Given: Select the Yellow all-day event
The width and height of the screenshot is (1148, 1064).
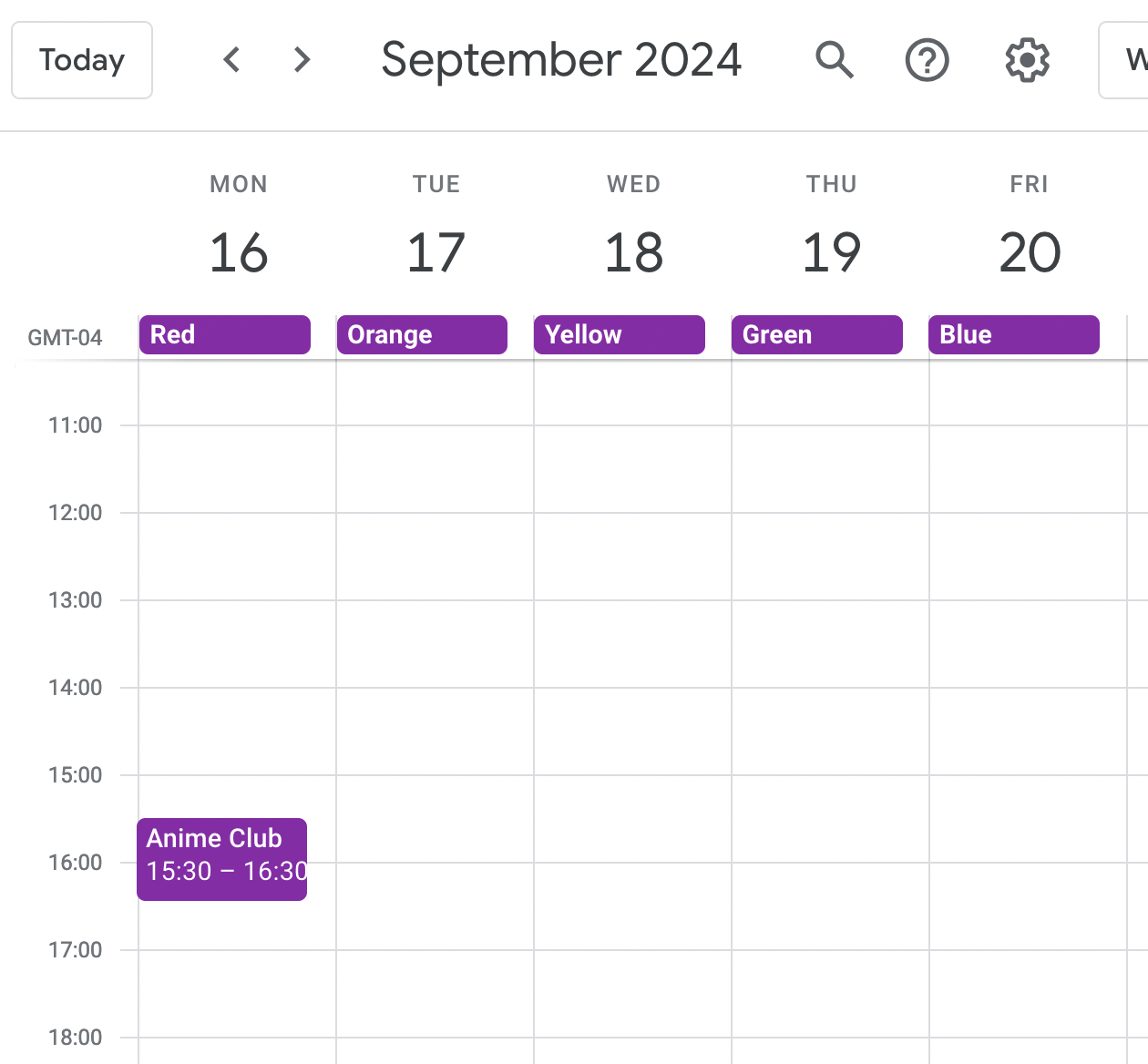Looking at the screenshot, I should [620, 334].
